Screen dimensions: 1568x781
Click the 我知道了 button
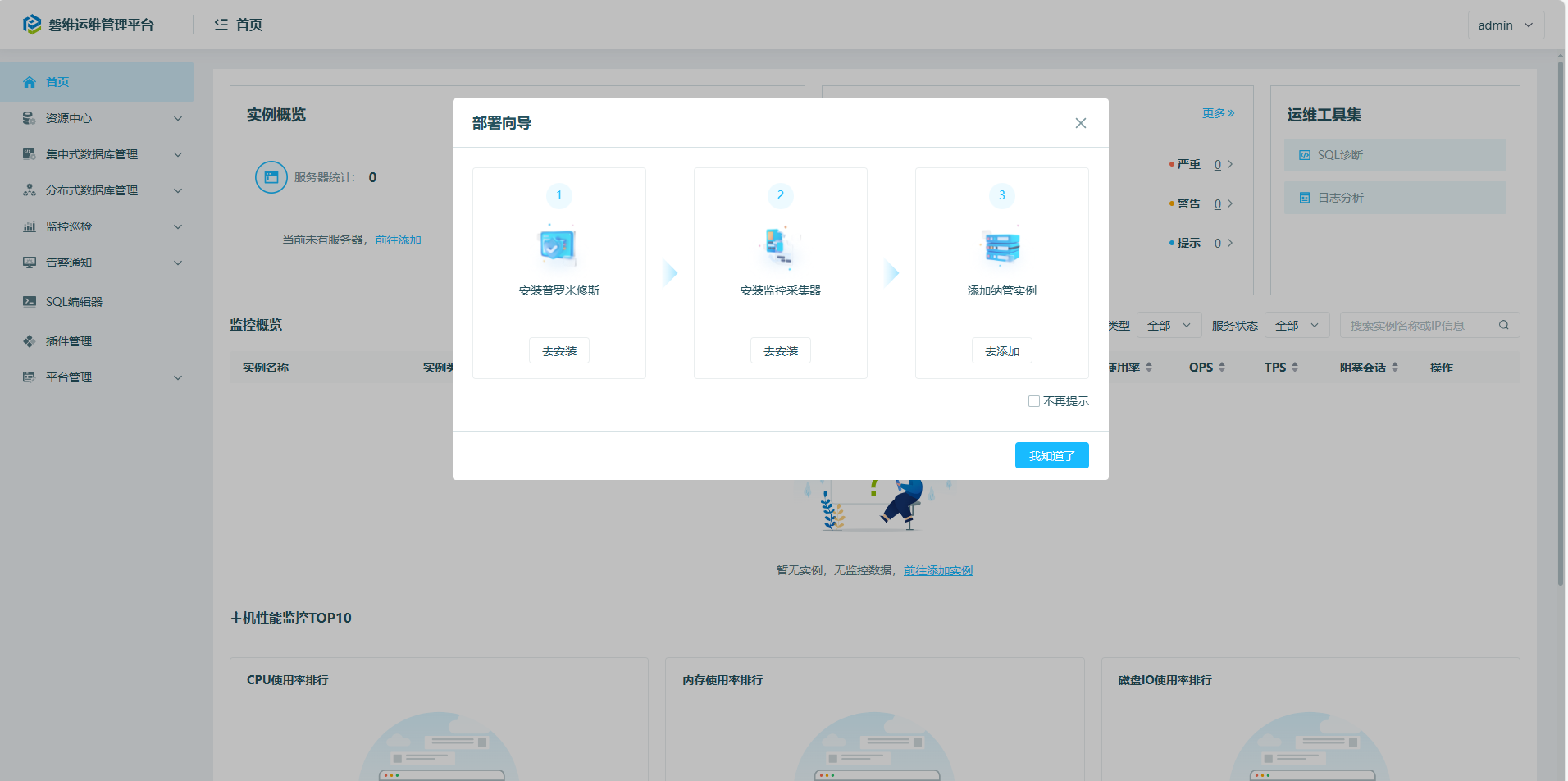[1052, 456]
